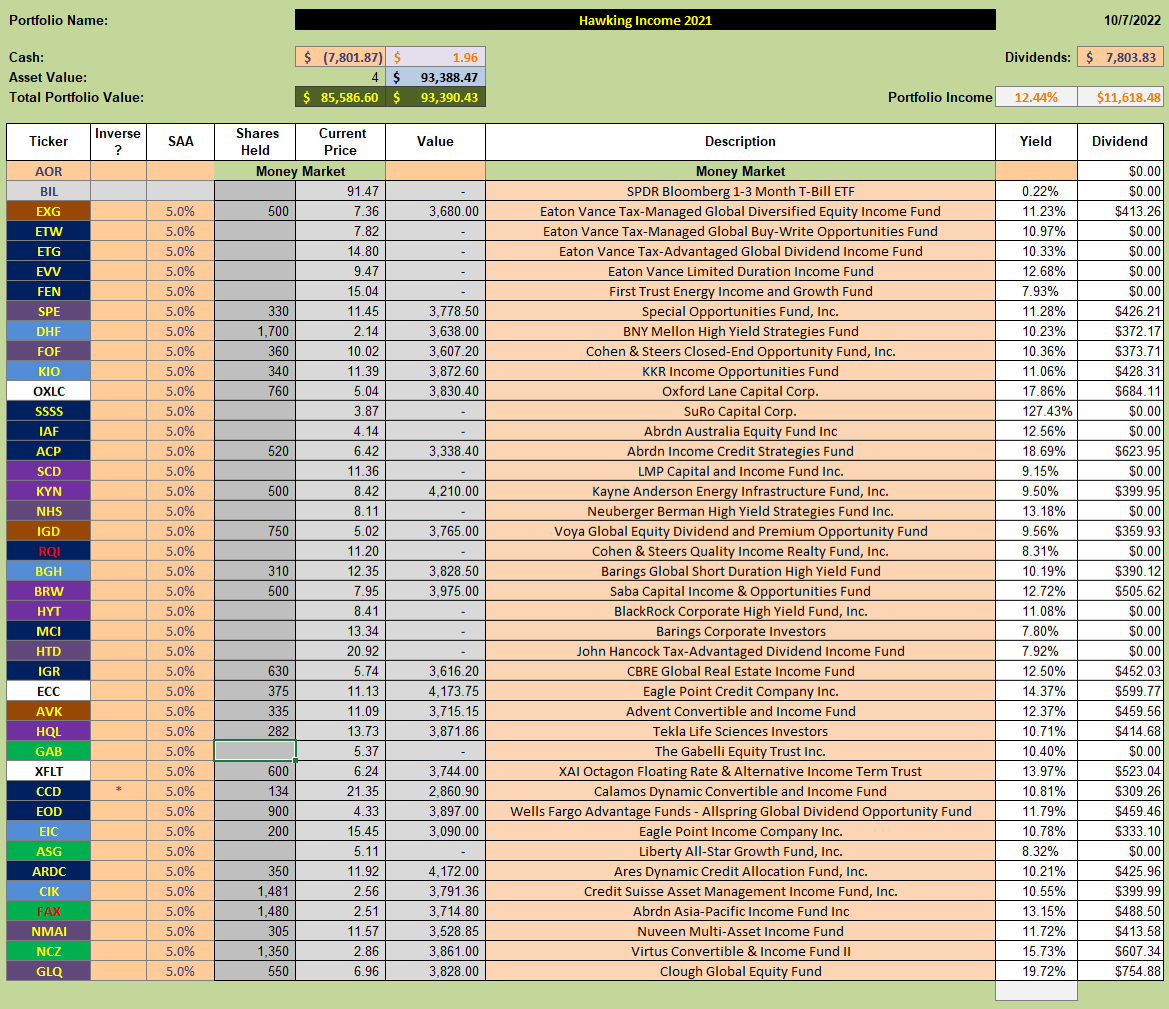Click the Eagle Point Credit Company Inc. description

(x=740, y=691)
